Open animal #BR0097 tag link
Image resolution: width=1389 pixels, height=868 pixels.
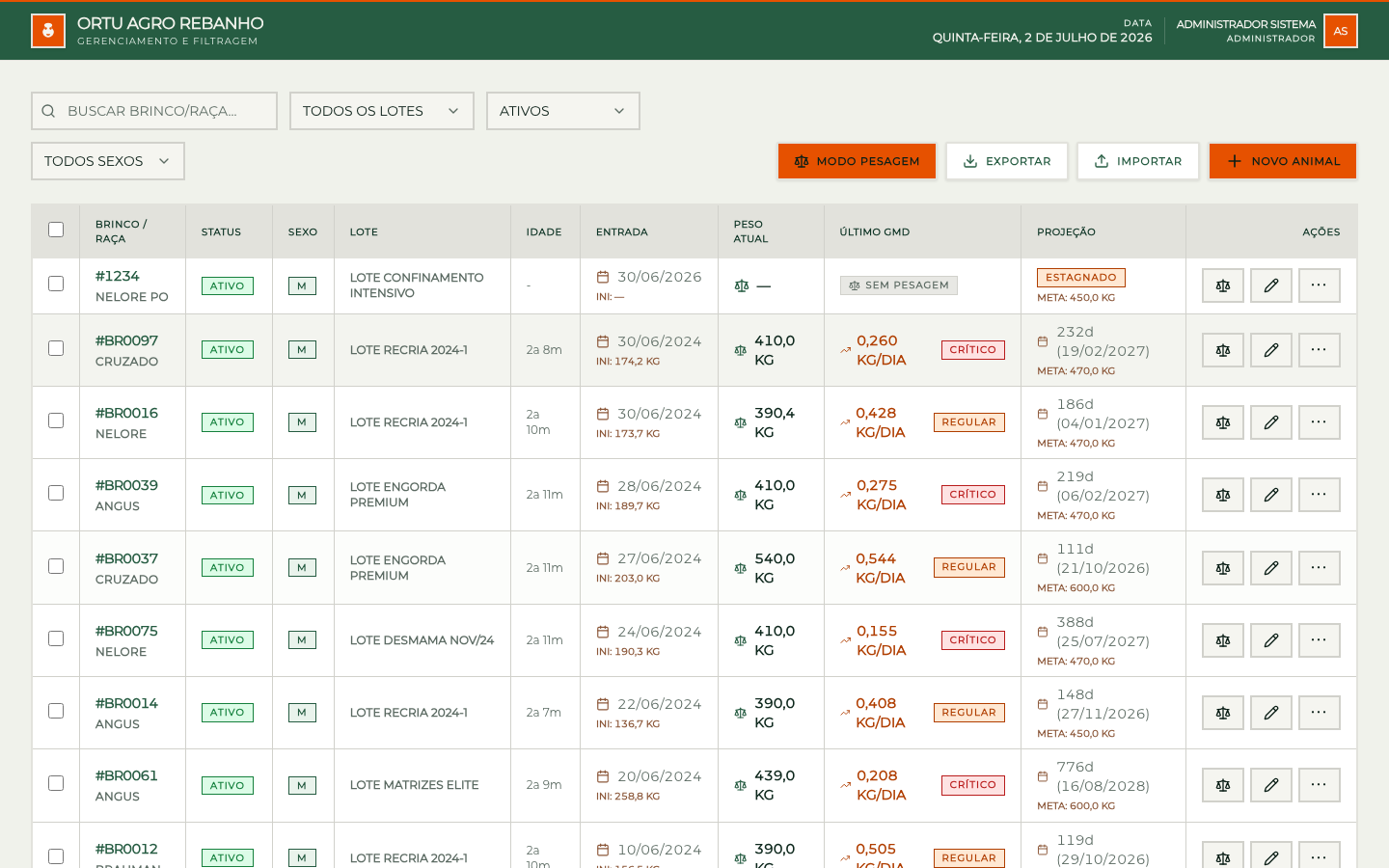point(126,340)
